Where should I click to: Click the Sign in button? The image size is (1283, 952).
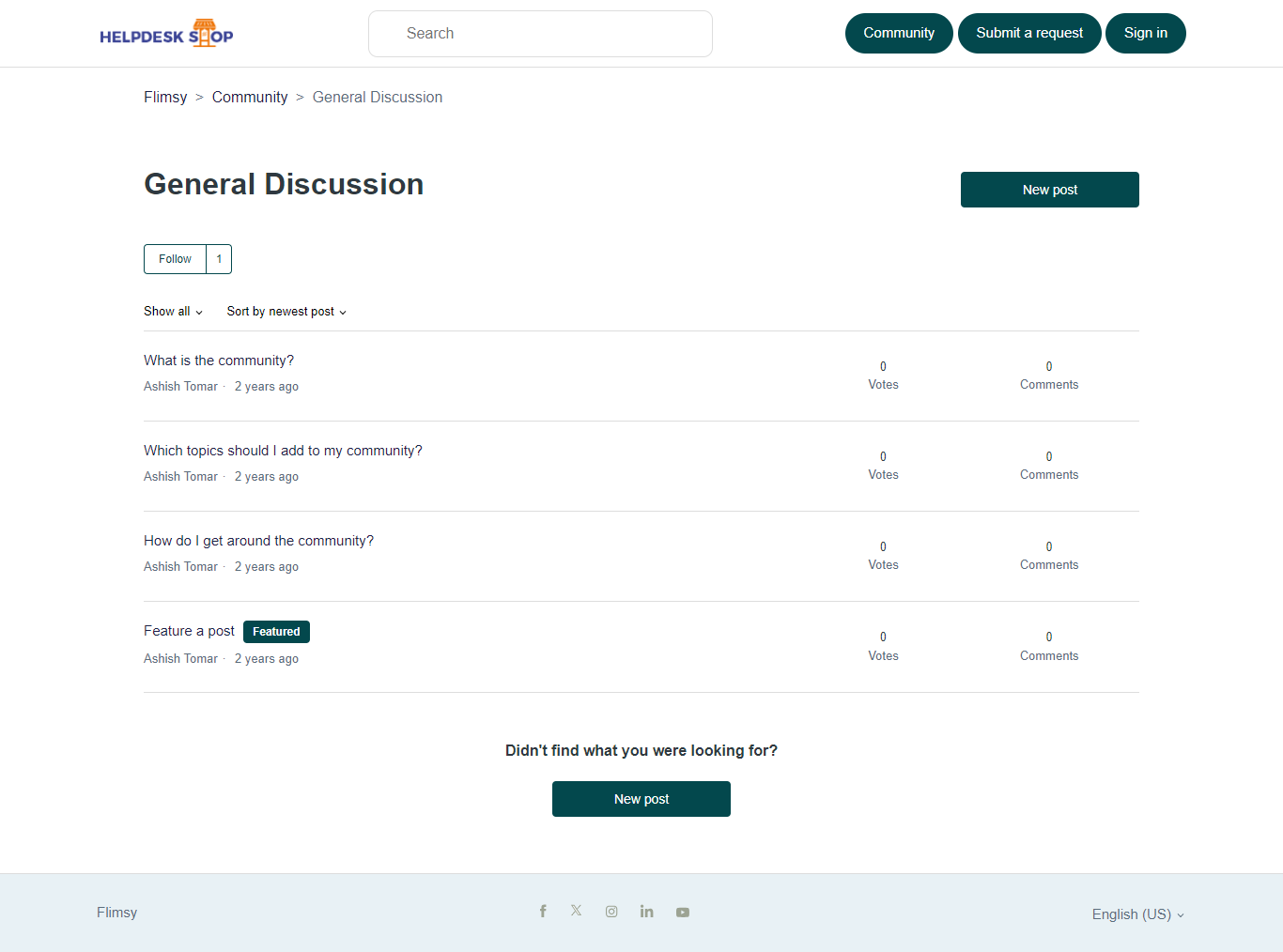[1145, 34]
